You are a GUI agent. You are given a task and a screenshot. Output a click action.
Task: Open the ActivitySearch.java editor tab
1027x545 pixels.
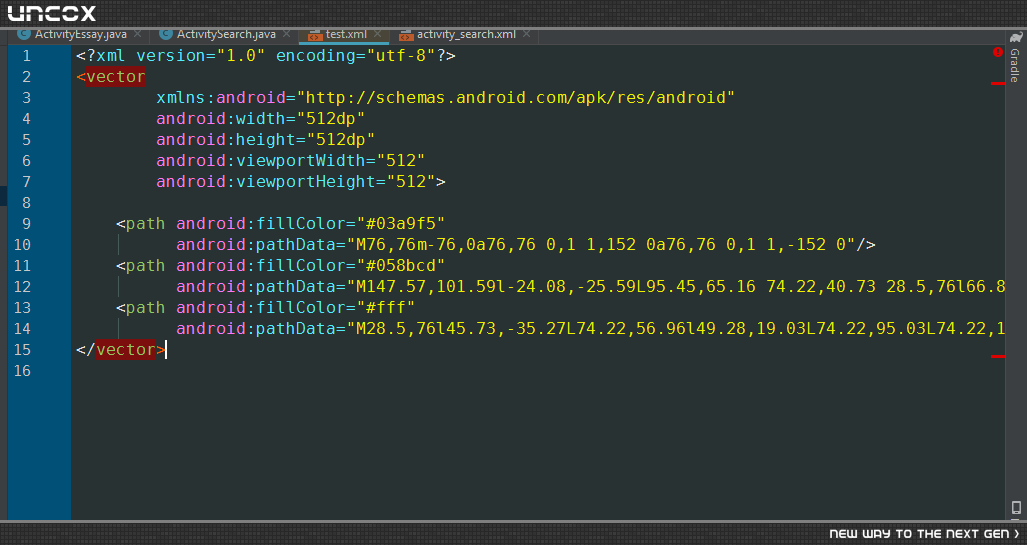point(226,34)
